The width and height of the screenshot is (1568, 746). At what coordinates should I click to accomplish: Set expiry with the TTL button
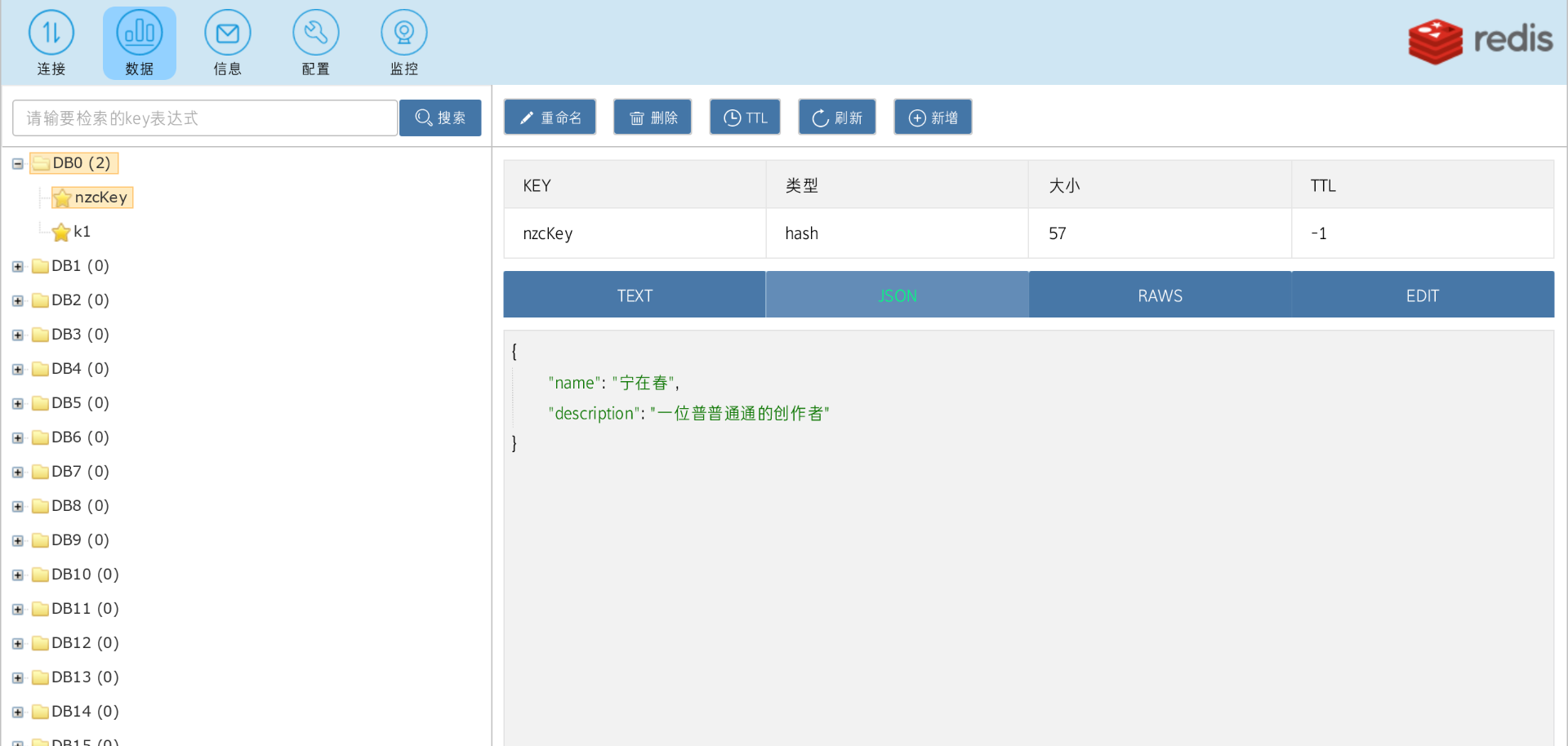(x=745, y=118)
